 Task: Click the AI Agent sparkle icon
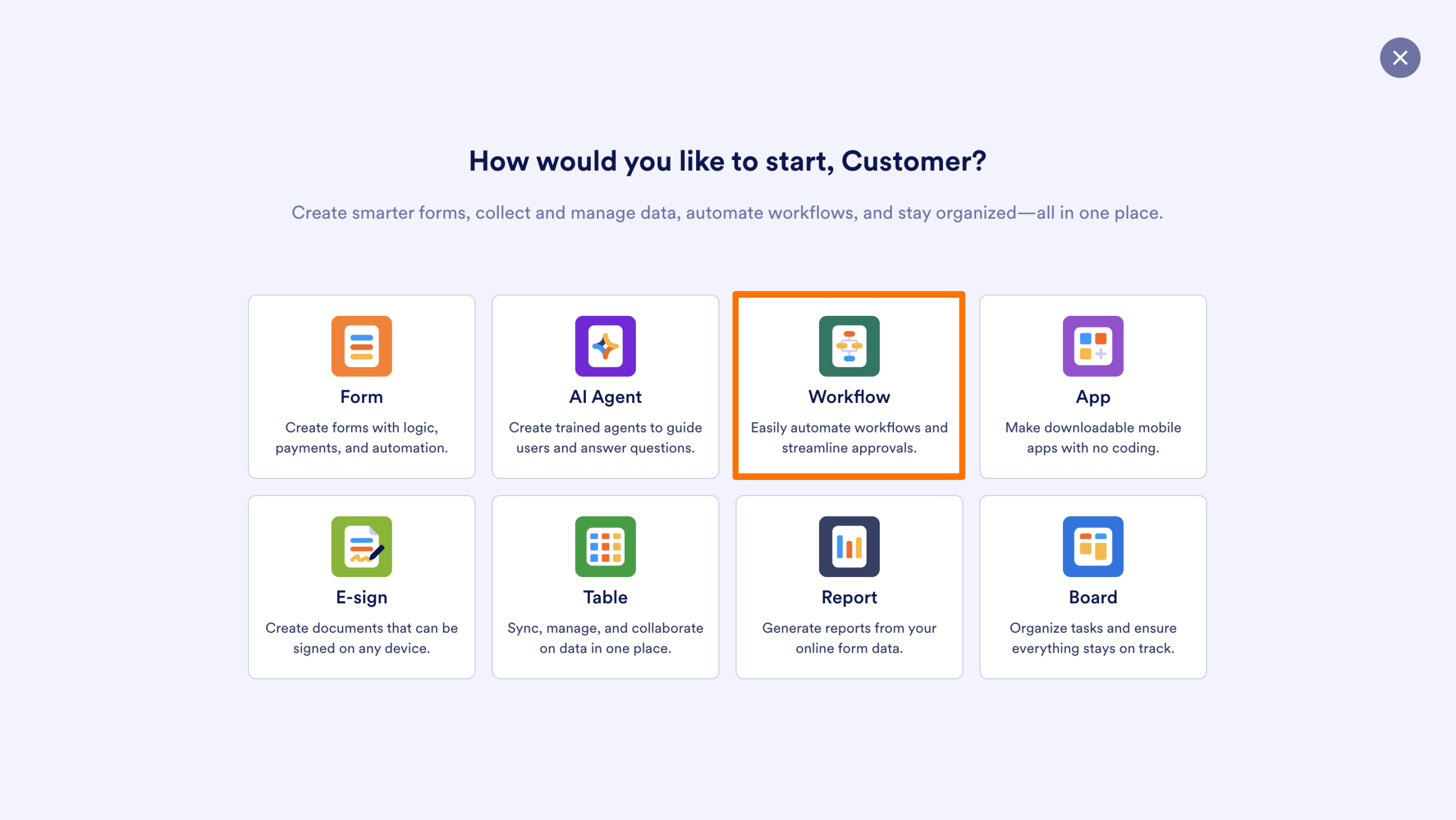(x=605, y=347)
